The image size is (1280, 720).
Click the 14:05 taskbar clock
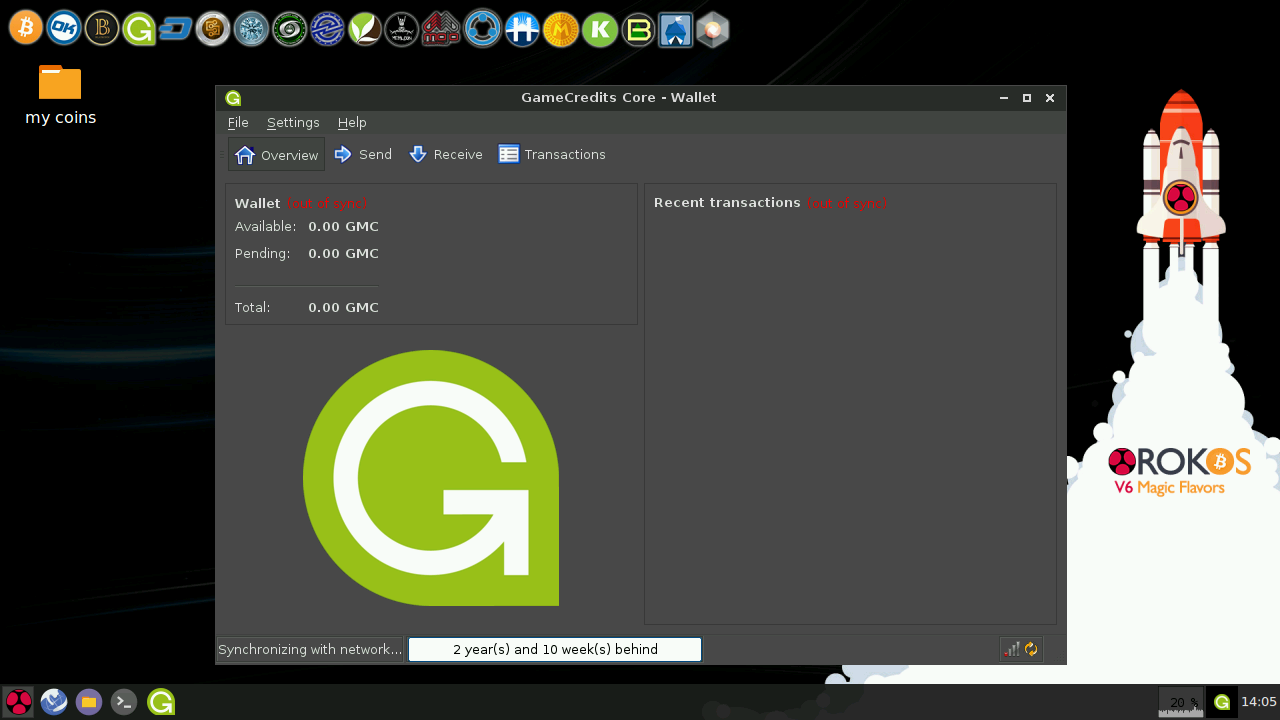coord(1259,702)
